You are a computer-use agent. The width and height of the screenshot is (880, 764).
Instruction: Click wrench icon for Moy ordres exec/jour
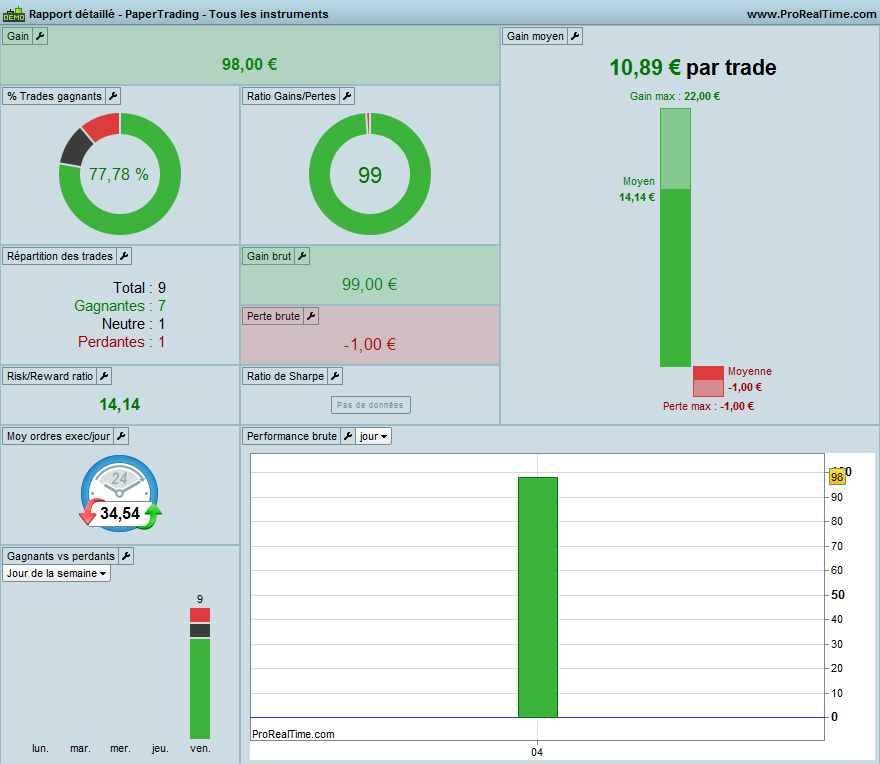(x=121, y=436)
